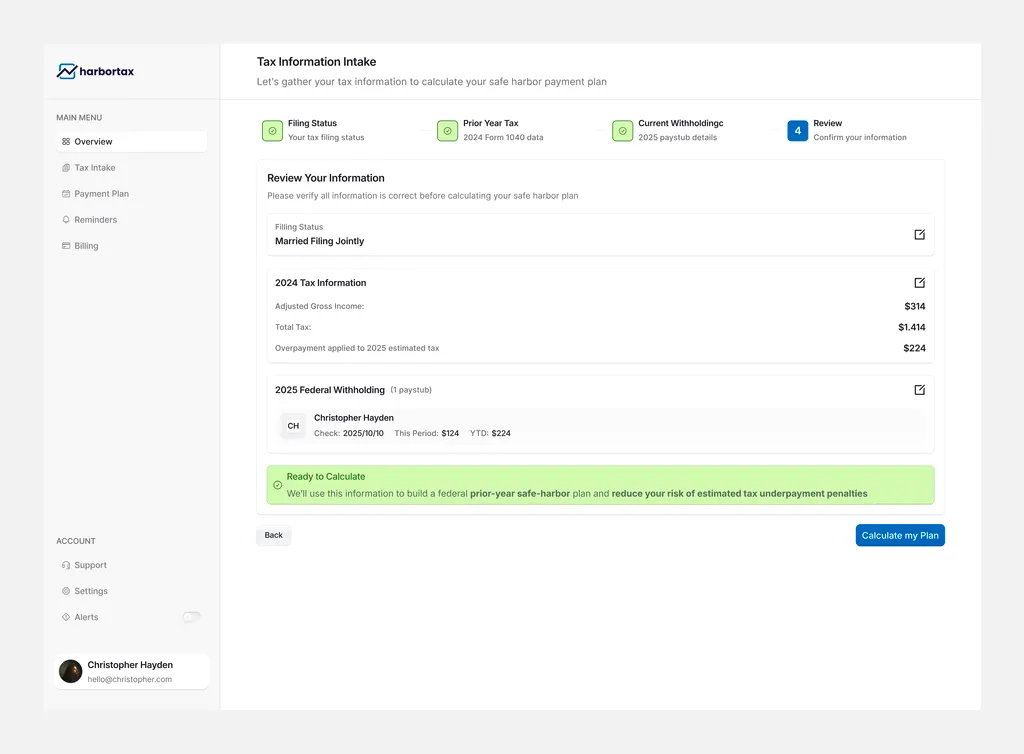Screen dimensions: 1024x754
Task: Open Settings in the account section
Action: [x=131, y=591]
